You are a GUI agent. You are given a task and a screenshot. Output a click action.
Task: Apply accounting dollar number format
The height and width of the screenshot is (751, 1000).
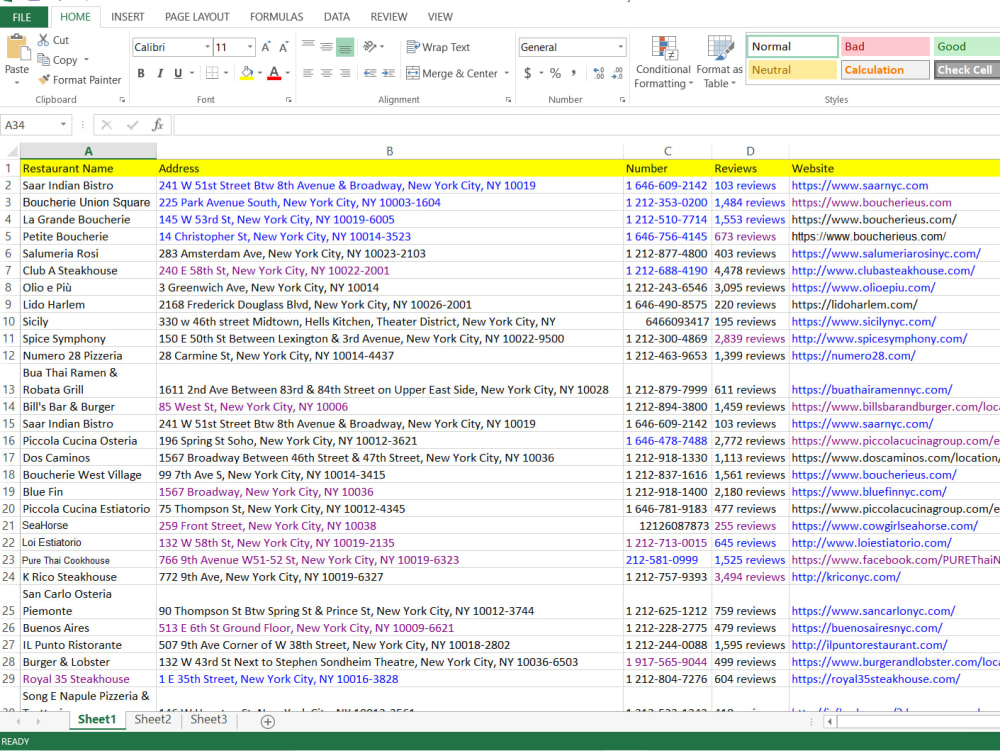[527, 73]
